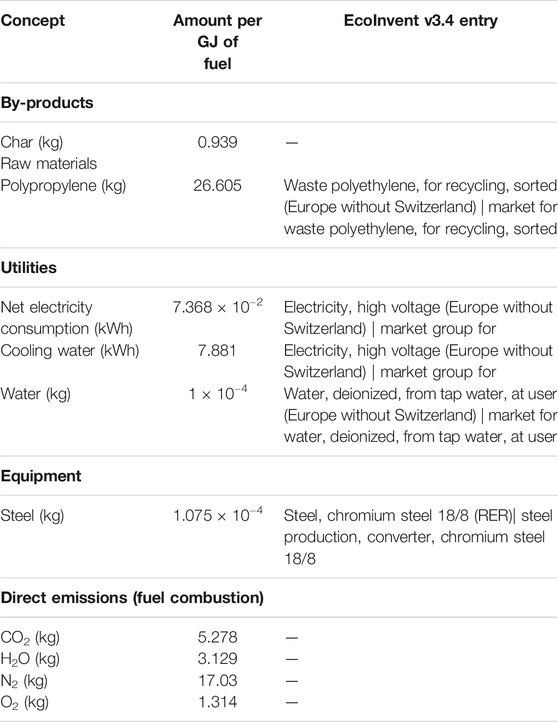The width and height of the screenshot is (558, 722).
Task: Click the N2 amount 17.03
Action: pyautogui.click(x=217, y=681)
